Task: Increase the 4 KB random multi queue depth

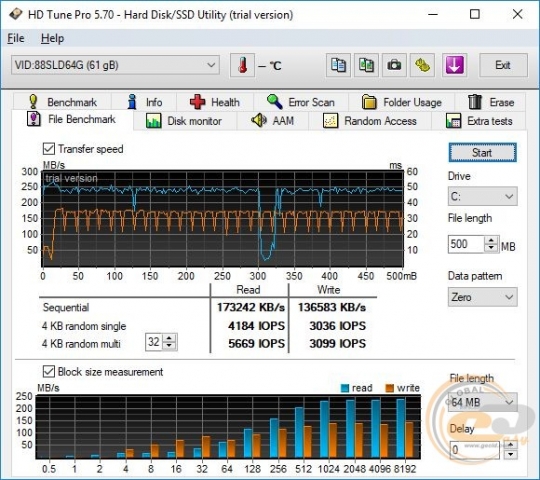Action: (x=169, y=338)
